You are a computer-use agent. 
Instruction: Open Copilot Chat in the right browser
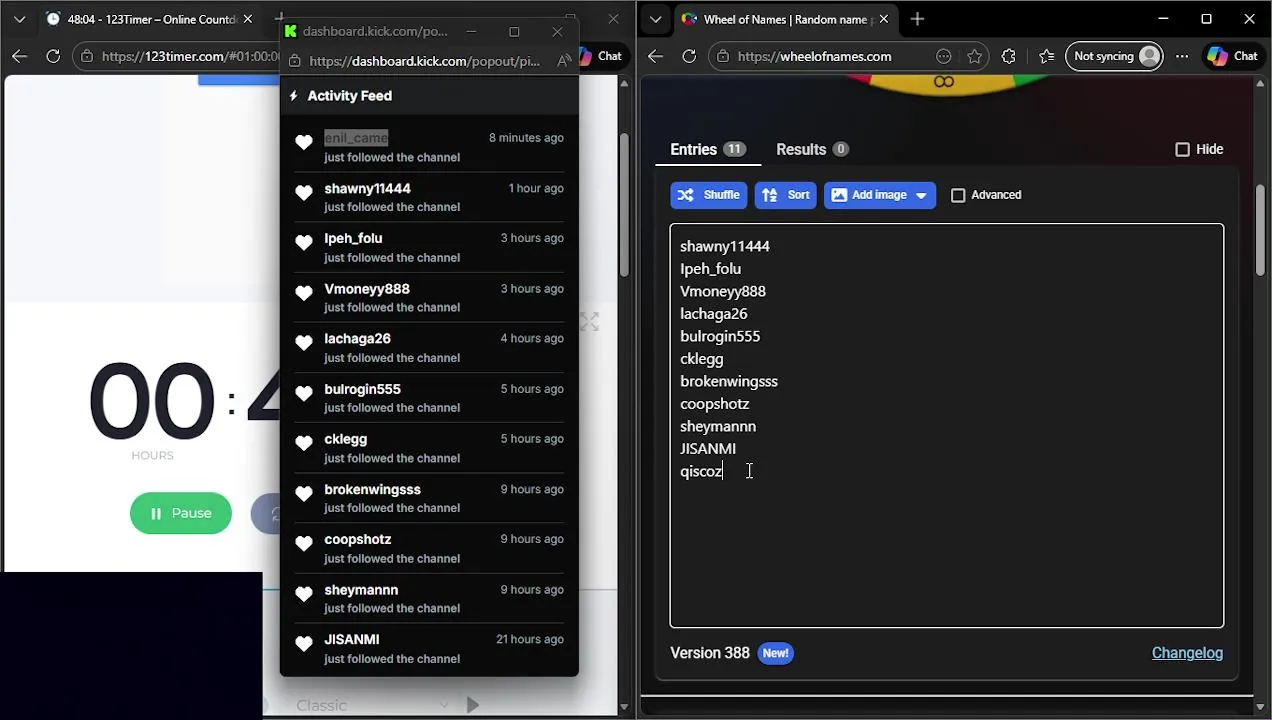click(x=1232, y=56)
